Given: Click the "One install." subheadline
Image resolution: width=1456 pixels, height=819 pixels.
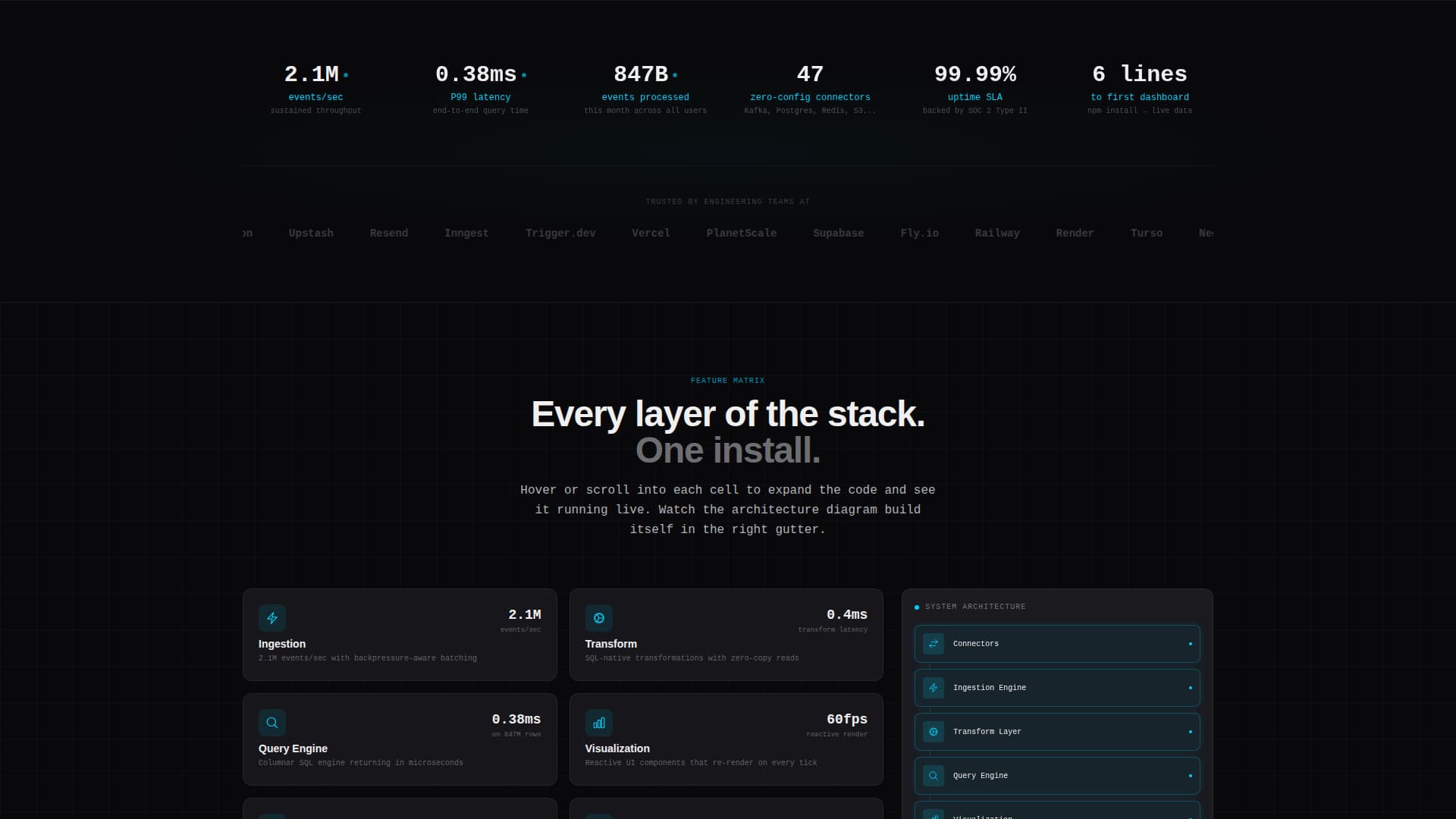Looking at the screenshot, I should click(x=728, y=450).
